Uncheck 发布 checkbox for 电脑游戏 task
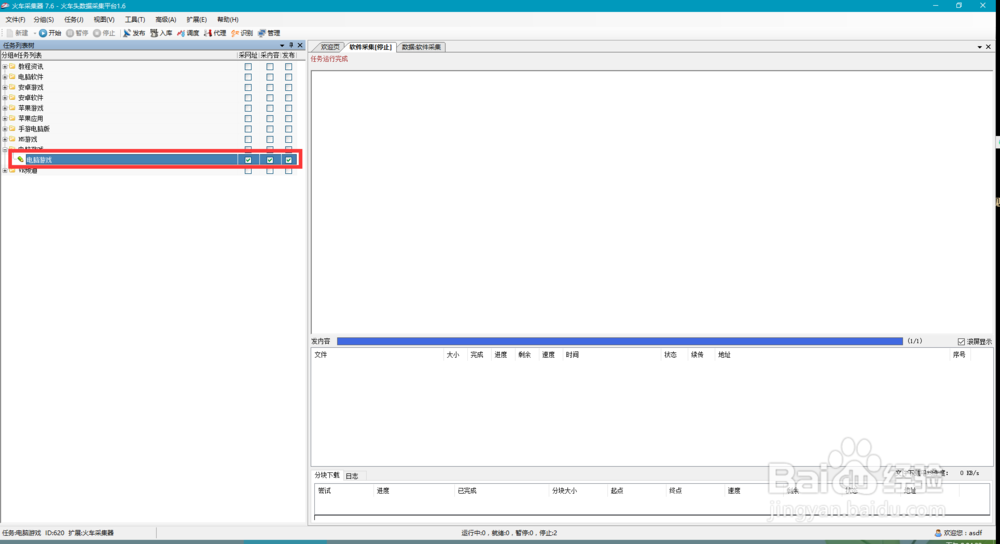The width and height of the screenshot is (1000, 544). click(289, 160)
